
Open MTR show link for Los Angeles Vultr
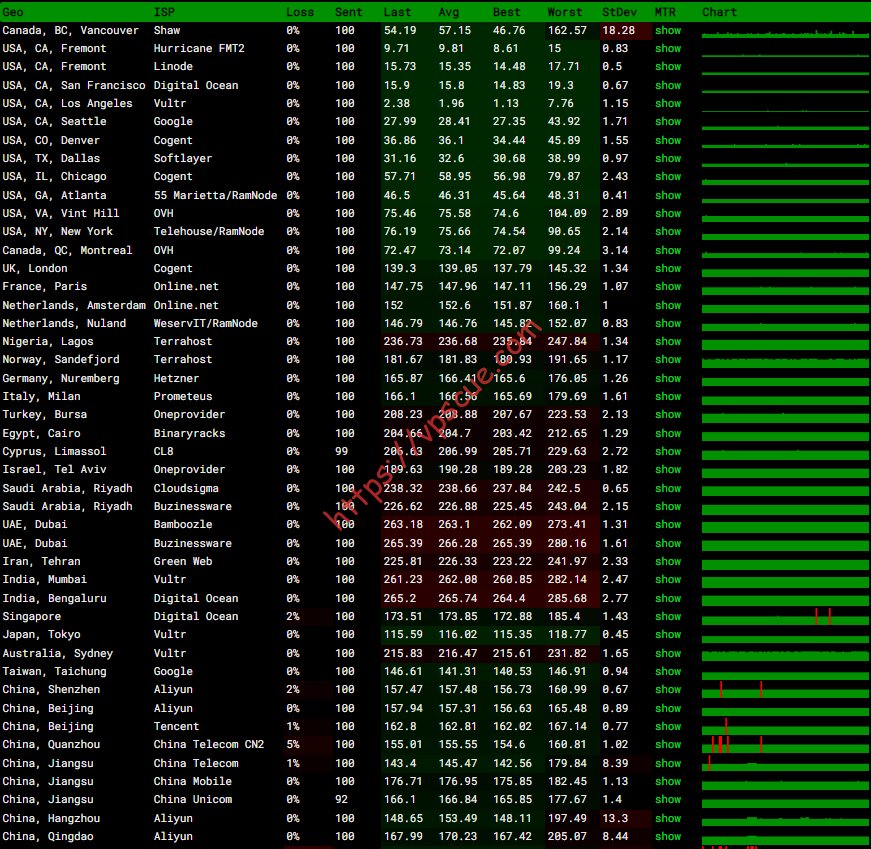pyautogui.click(x=668, y=103)
